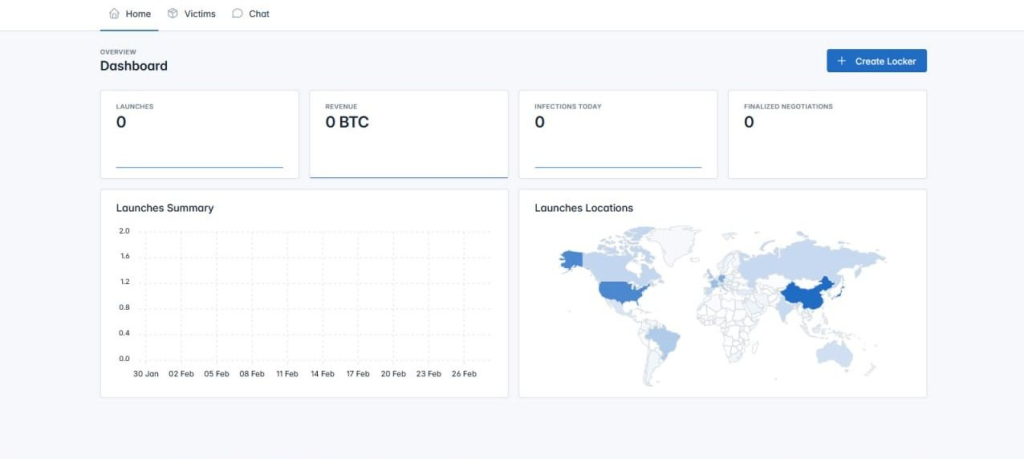
Task: Click Alaska on the locations map
Action: pos(571,259)
